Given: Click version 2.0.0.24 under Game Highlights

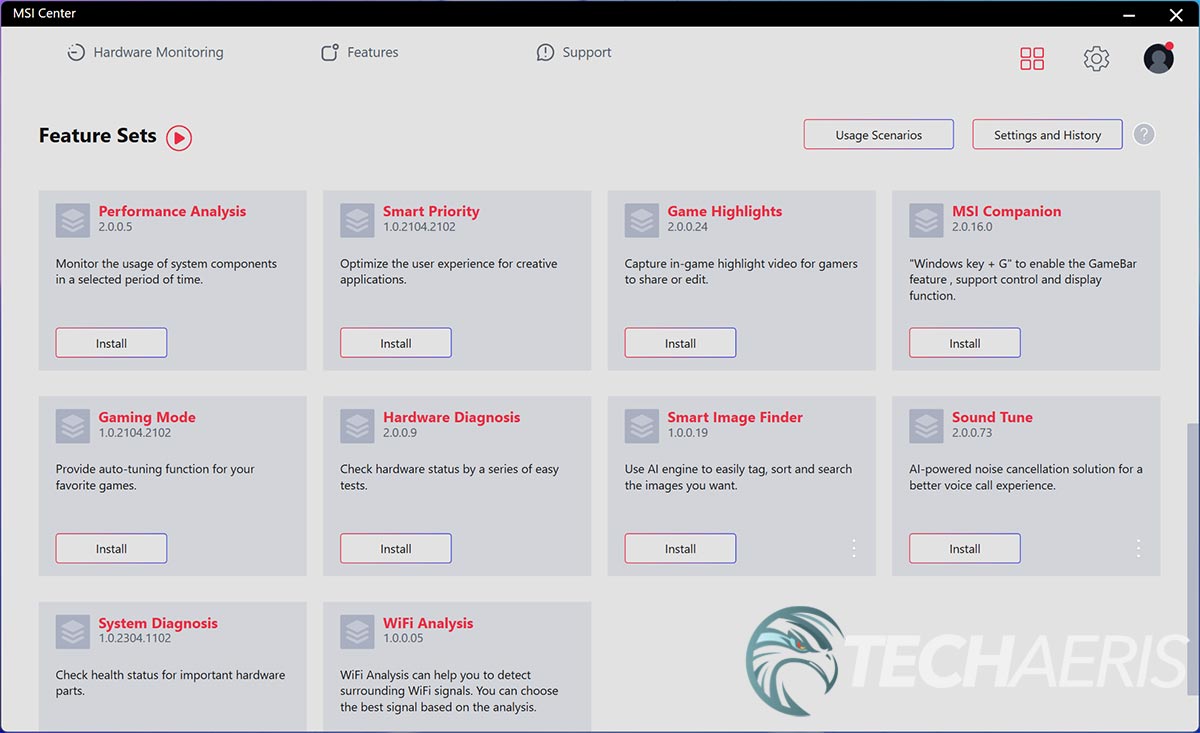Looking at the screenshot, I should point(688,227).
